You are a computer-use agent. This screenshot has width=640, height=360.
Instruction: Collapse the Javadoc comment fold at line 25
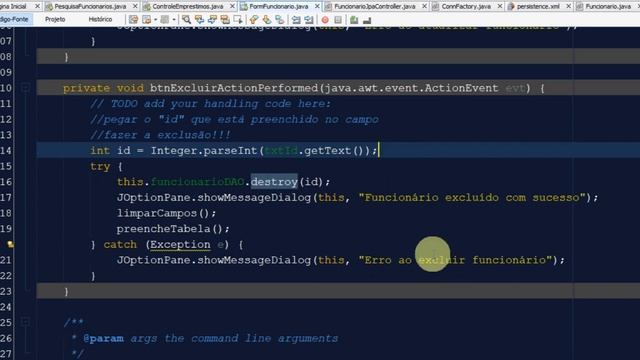25,322
